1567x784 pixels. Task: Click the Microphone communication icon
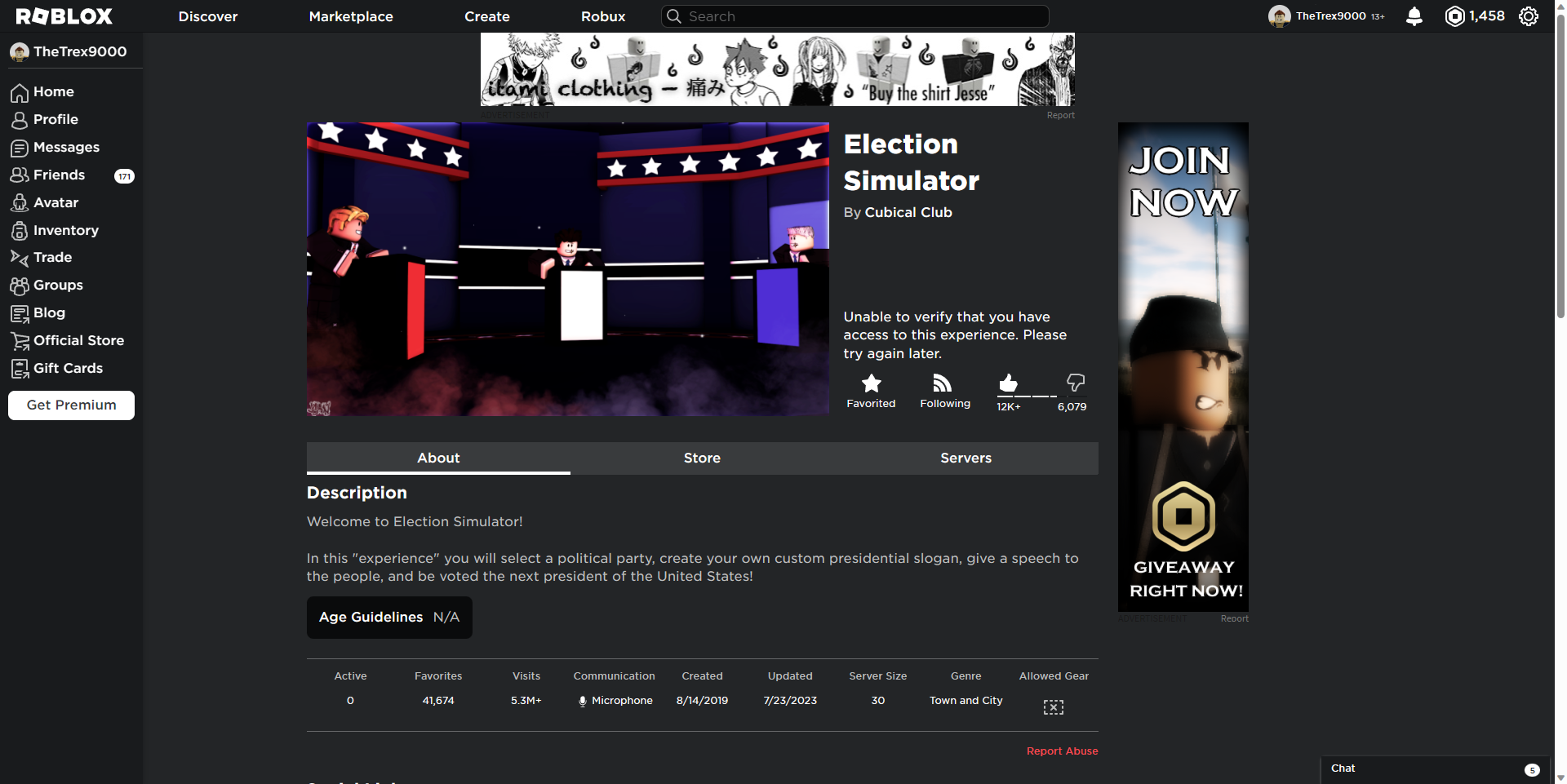click(x=583, y=701)
